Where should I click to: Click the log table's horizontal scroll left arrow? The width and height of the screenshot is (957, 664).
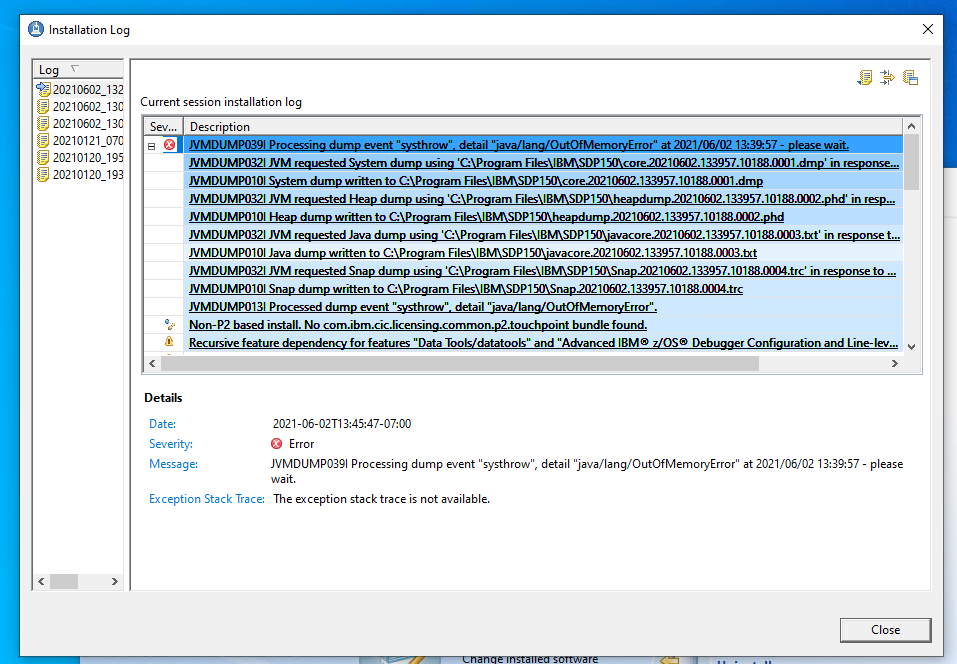coord(152,363)
